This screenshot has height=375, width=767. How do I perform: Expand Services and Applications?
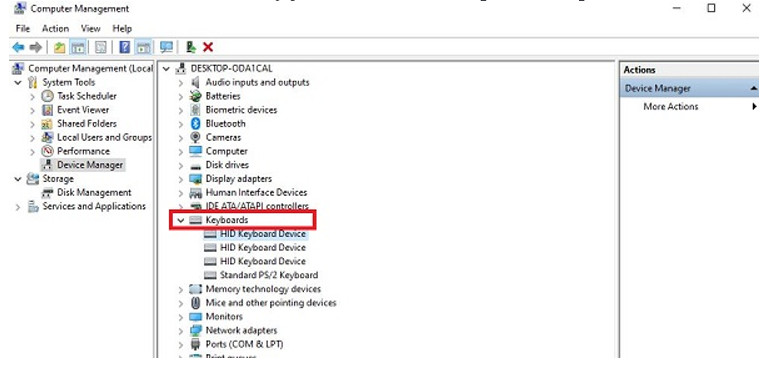coord(19,207)
